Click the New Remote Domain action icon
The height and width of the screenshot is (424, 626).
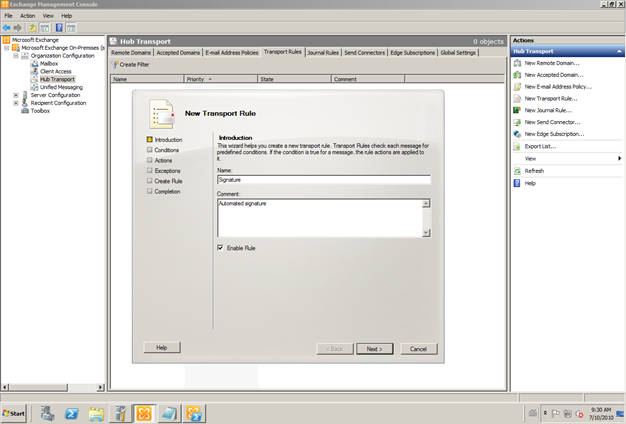tap(517, 63)
